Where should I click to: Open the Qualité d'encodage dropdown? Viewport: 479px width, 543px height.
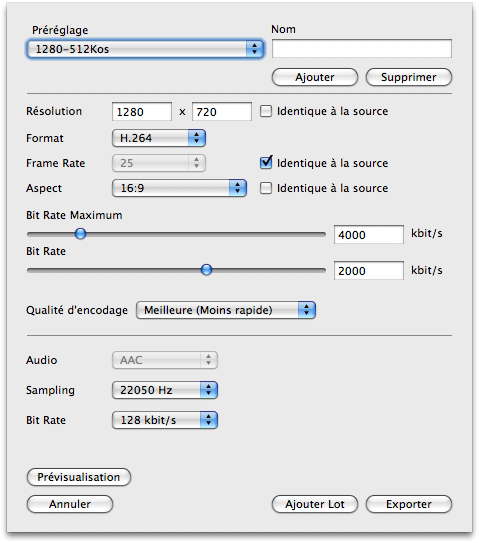point(226,310)
